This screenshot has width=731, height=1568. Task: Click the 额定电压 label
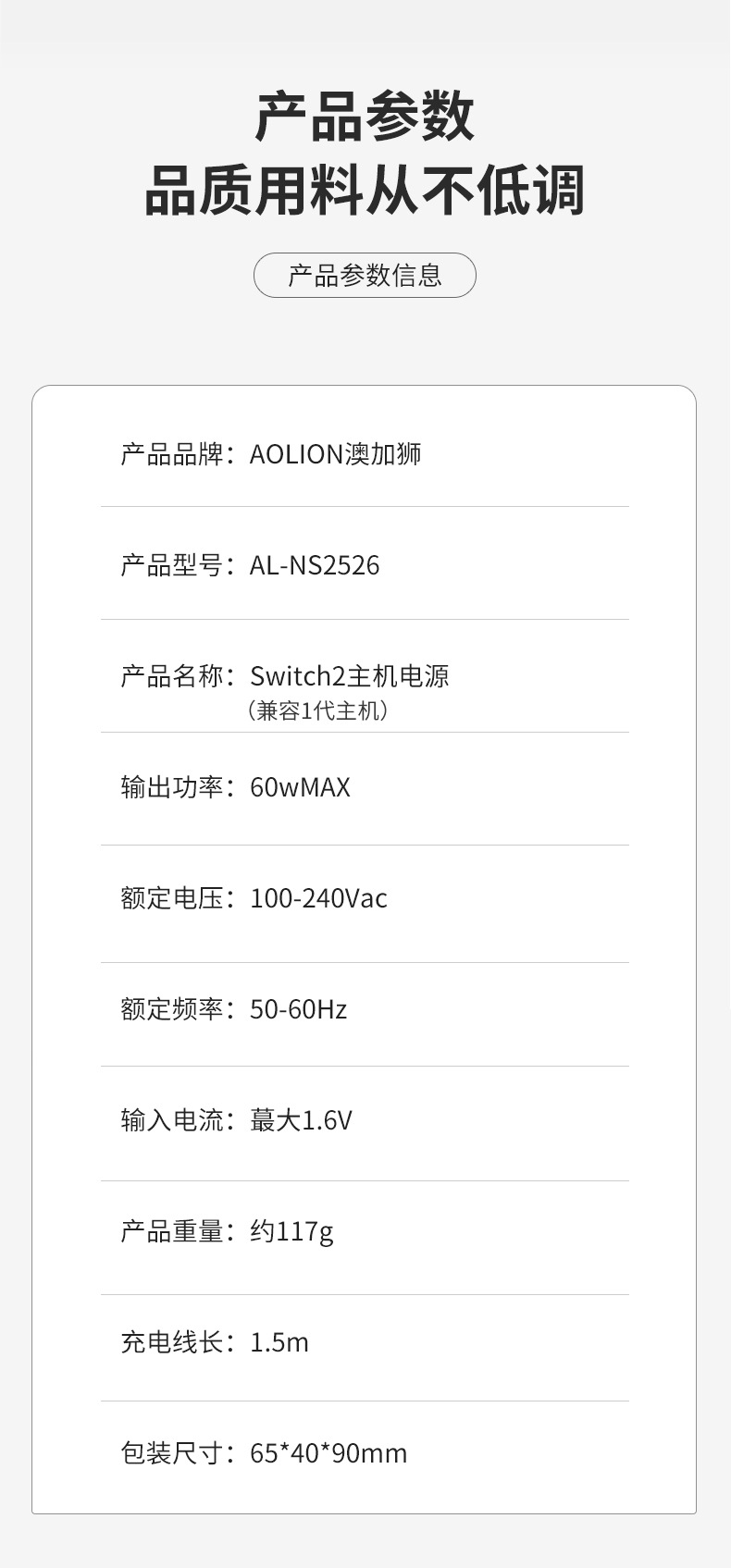pyautogui.click(x=172, y=898)
